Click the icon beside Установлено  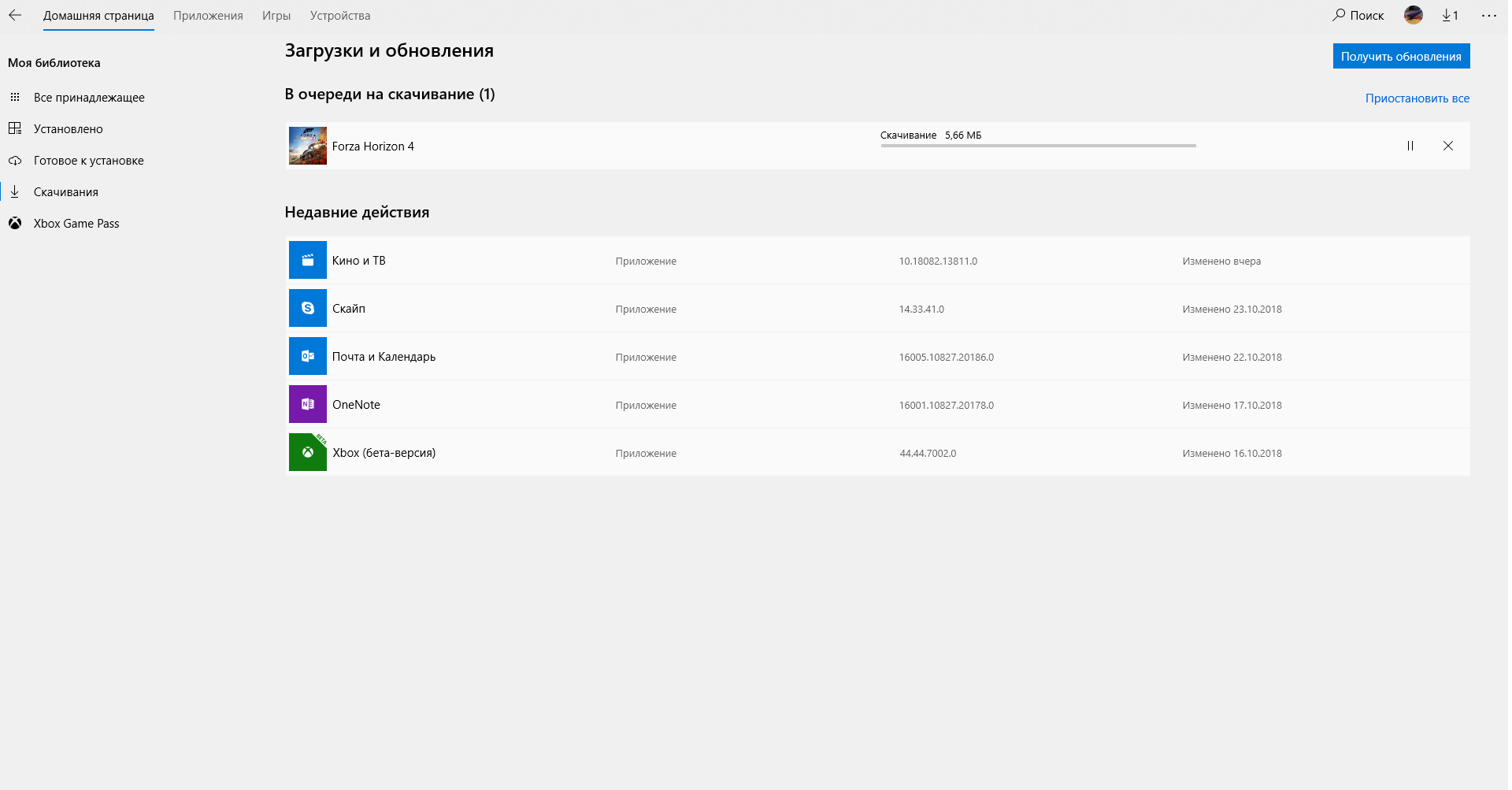click(15, 128)
